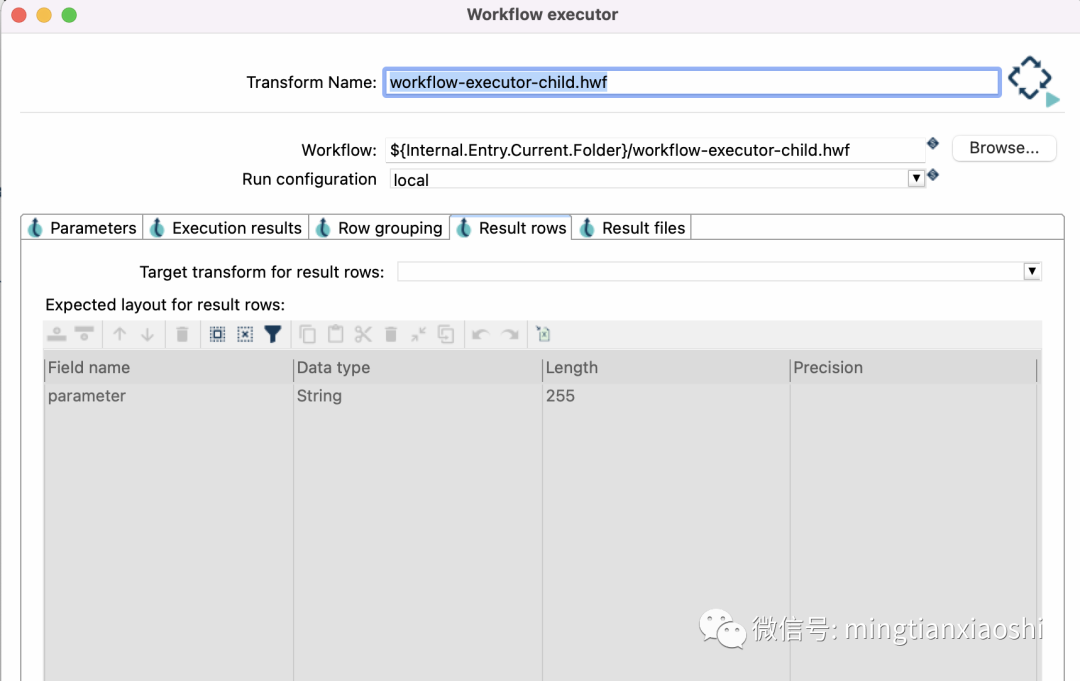Select the Result rows tab

(x=511, y=228)
